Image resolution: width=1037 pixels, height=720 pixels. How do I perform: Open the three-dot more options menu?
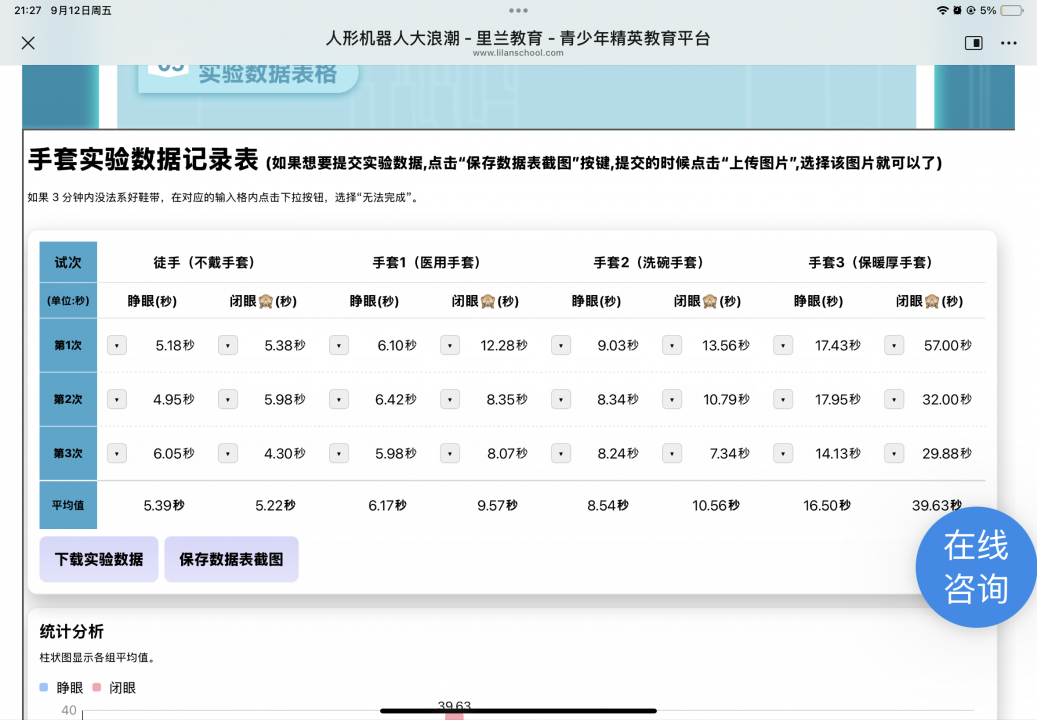point(1008,43)
